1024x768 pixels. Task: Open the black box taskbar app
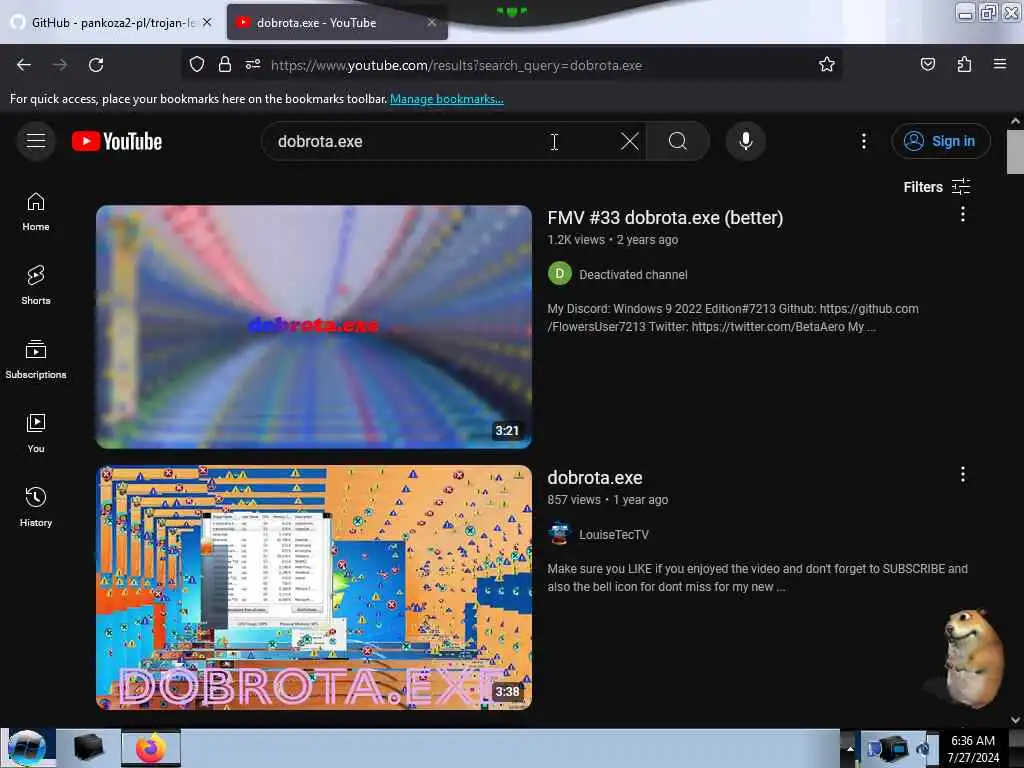pos(88,748)
